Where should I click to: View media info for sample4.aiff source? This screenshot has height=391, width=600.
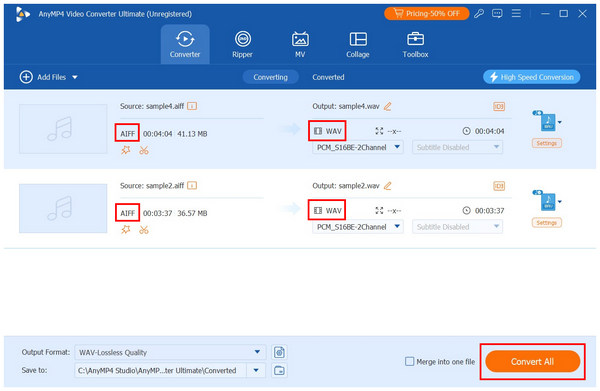192,106
